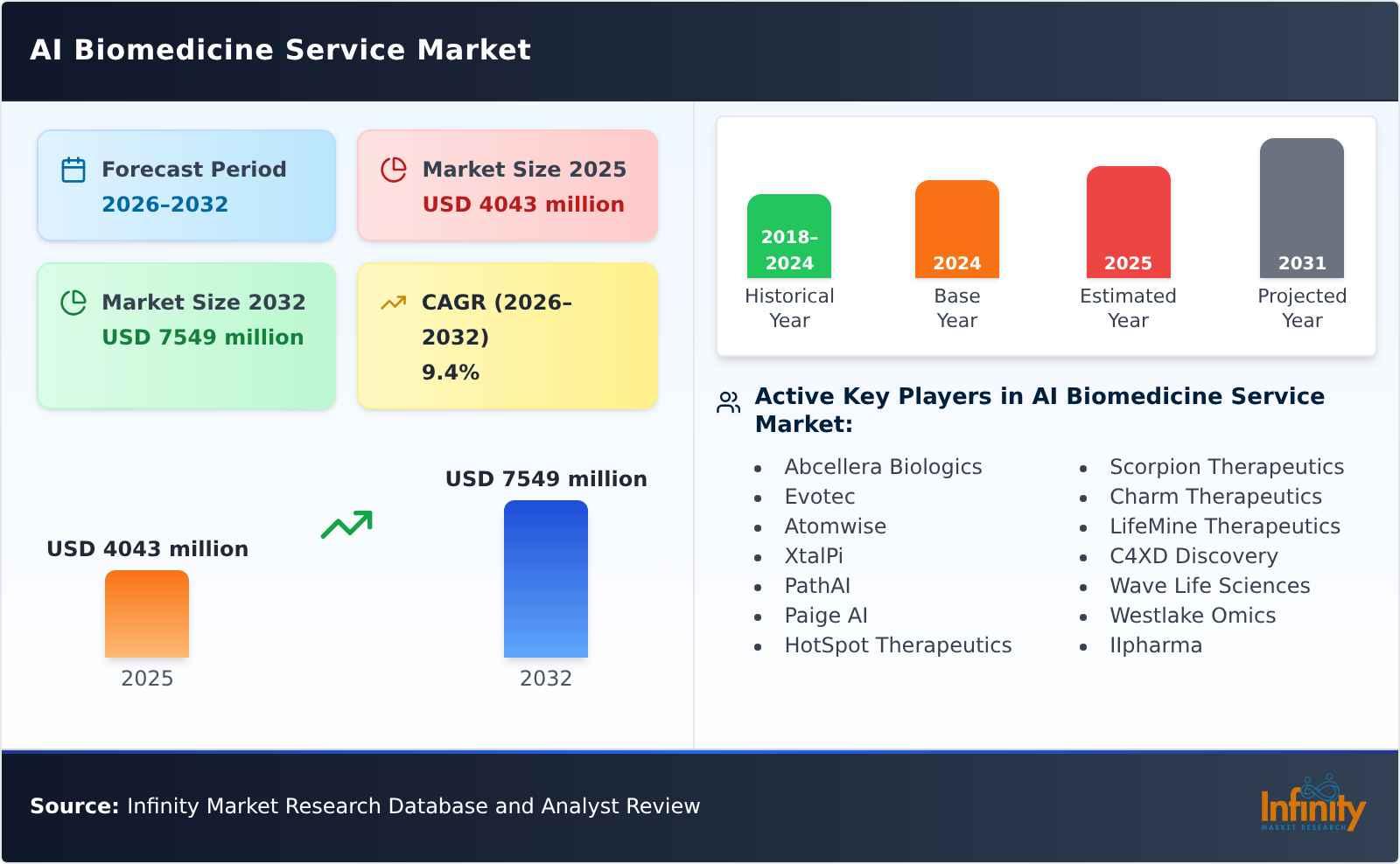Select Paige AI in the players list
The height and width of the screenshot is (864, 1400).
(x=826, y=616)
